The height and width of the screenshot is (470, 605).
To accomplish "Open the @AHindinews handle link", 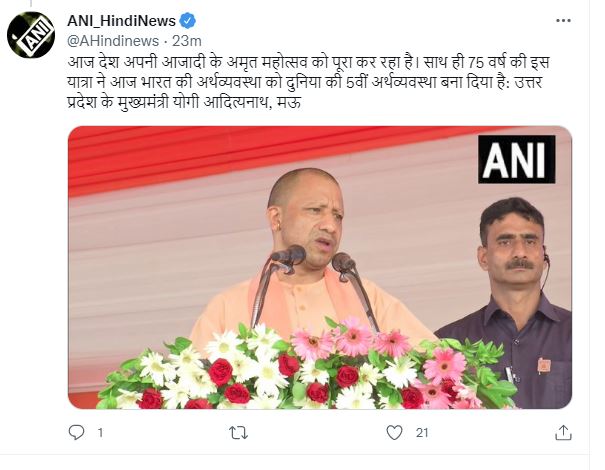I will click(113, 41).
